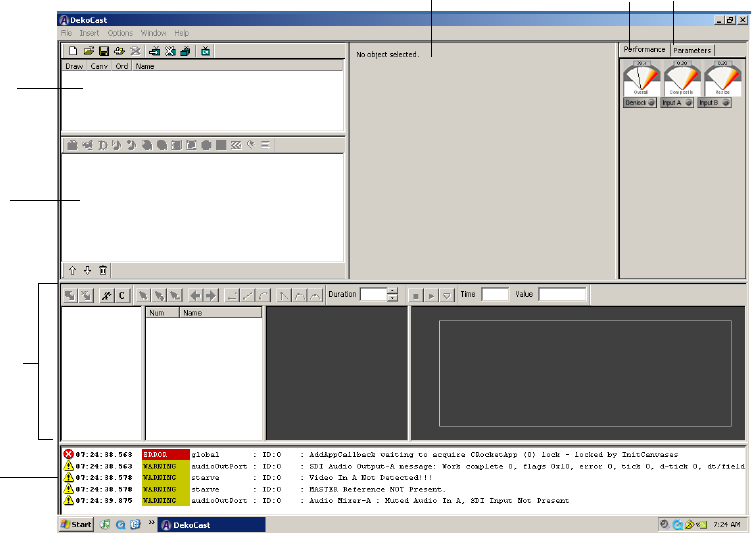Switch to the Parameters tab
752x533 pixels.
(692, 50)
